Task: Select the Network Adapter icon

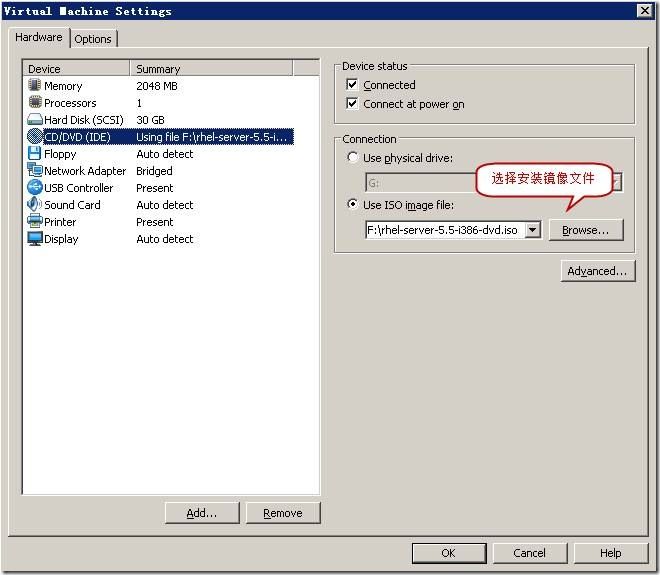Action: coord(35,170)
